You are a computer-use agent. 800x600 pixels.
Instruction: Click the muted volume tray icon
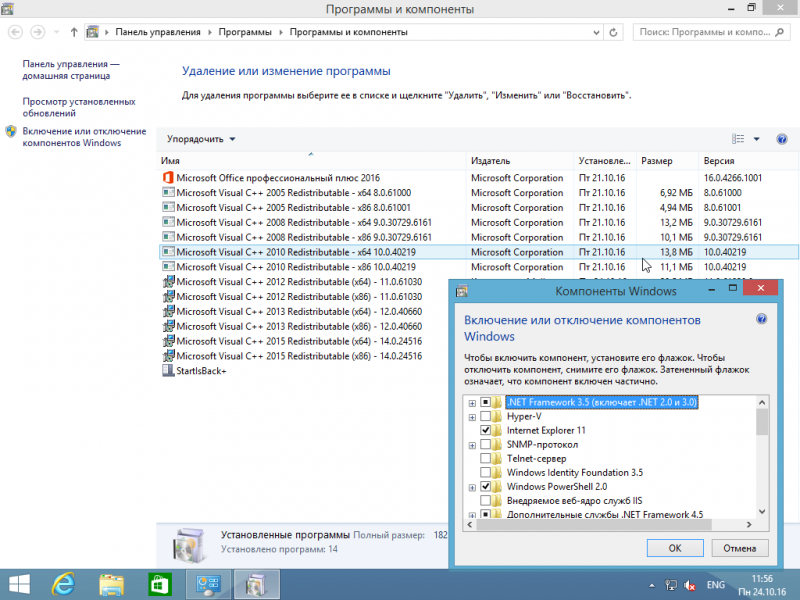coord(689,585)
